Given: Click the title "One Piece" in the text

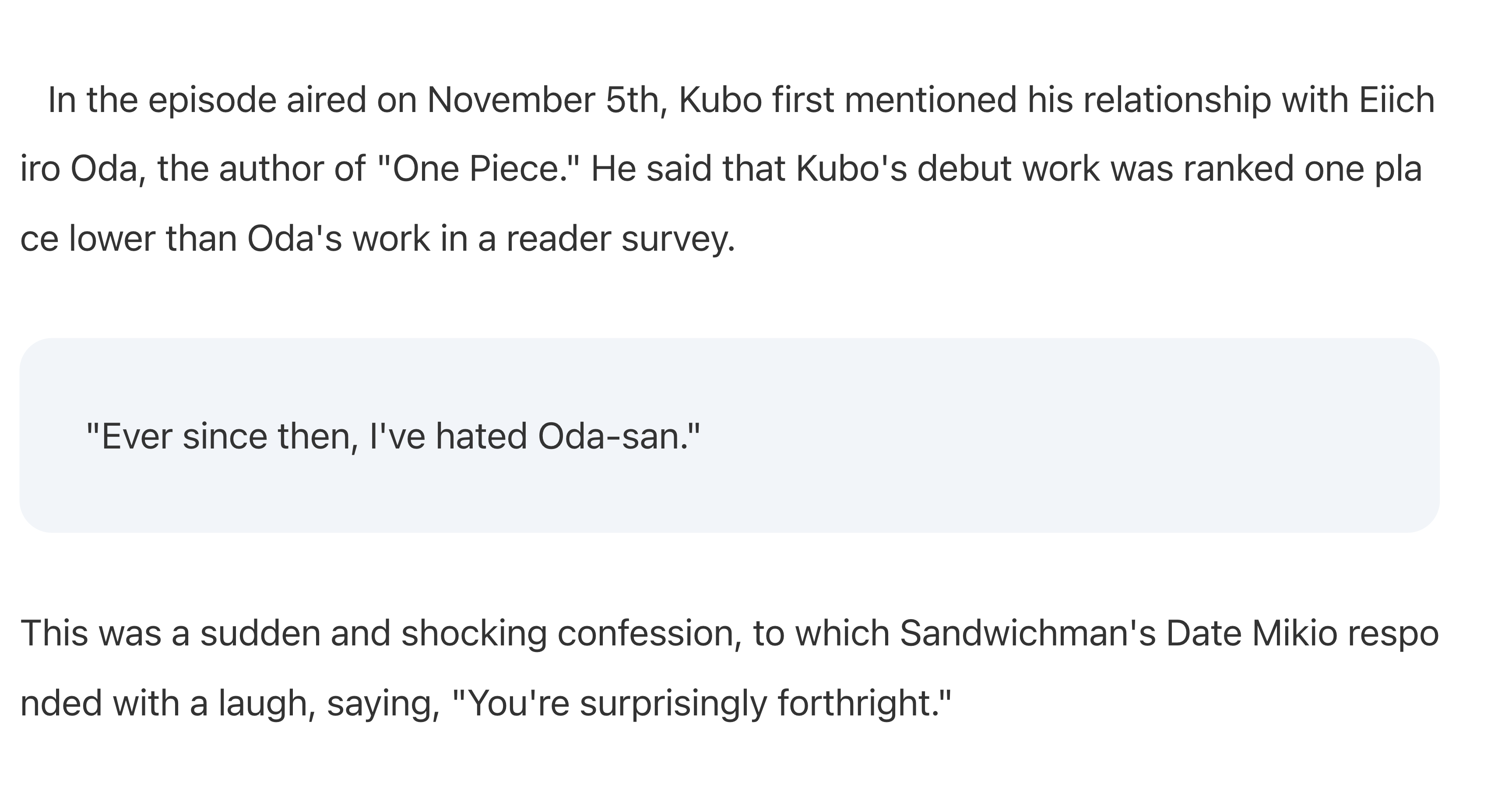Looking at the screenshot, I should pyautogui.click(x=475, y=169).
